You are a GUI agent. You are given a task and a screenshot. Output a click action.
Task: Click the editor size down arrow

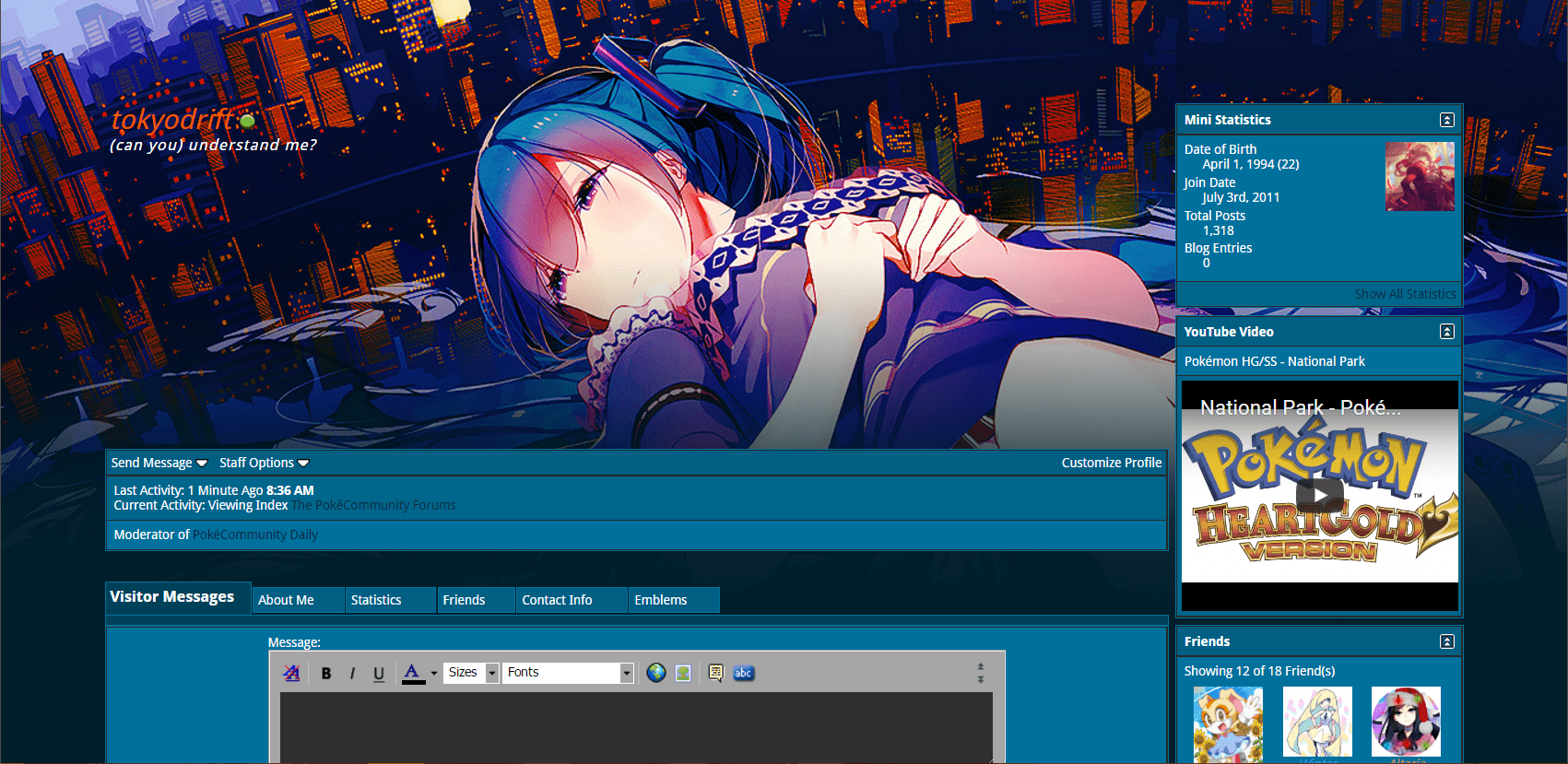(x=981, y=679)
